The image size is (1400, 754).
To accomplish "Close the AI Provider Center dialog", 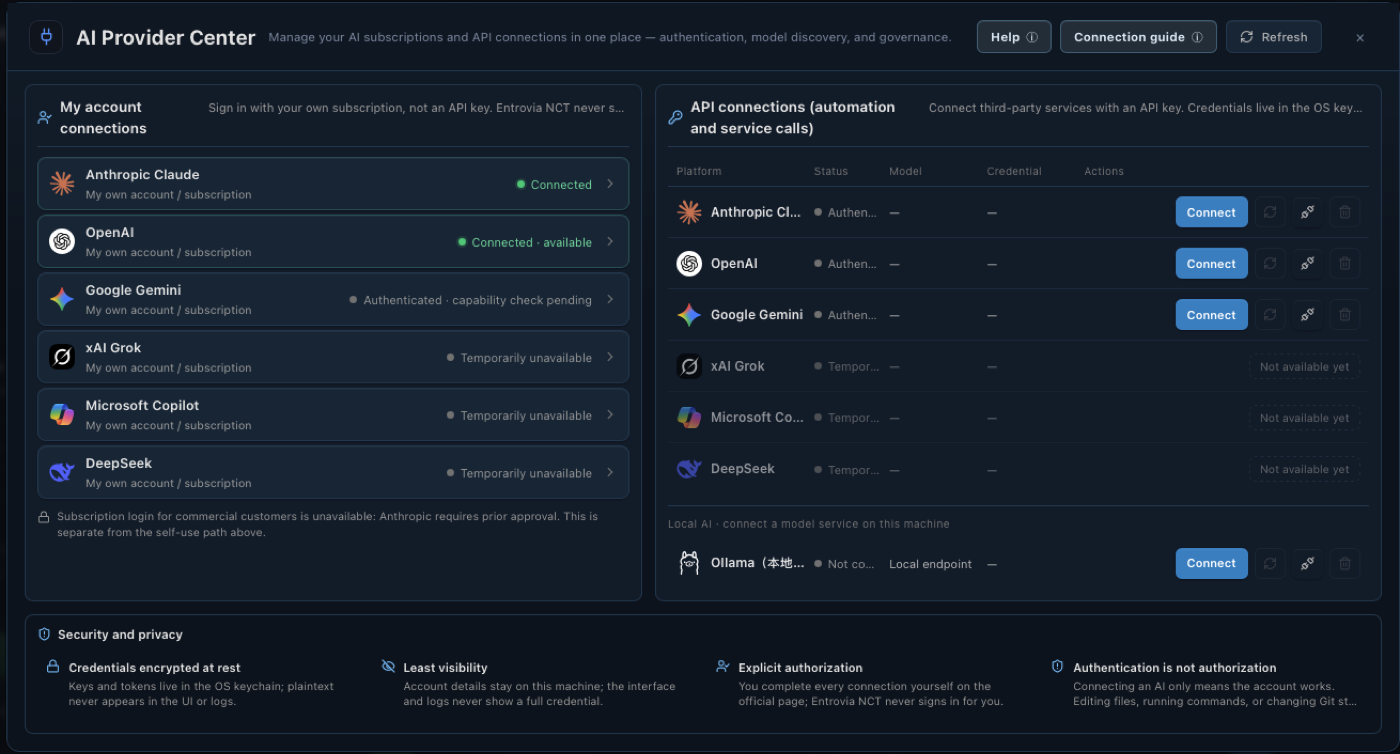I will [1360, 38].
